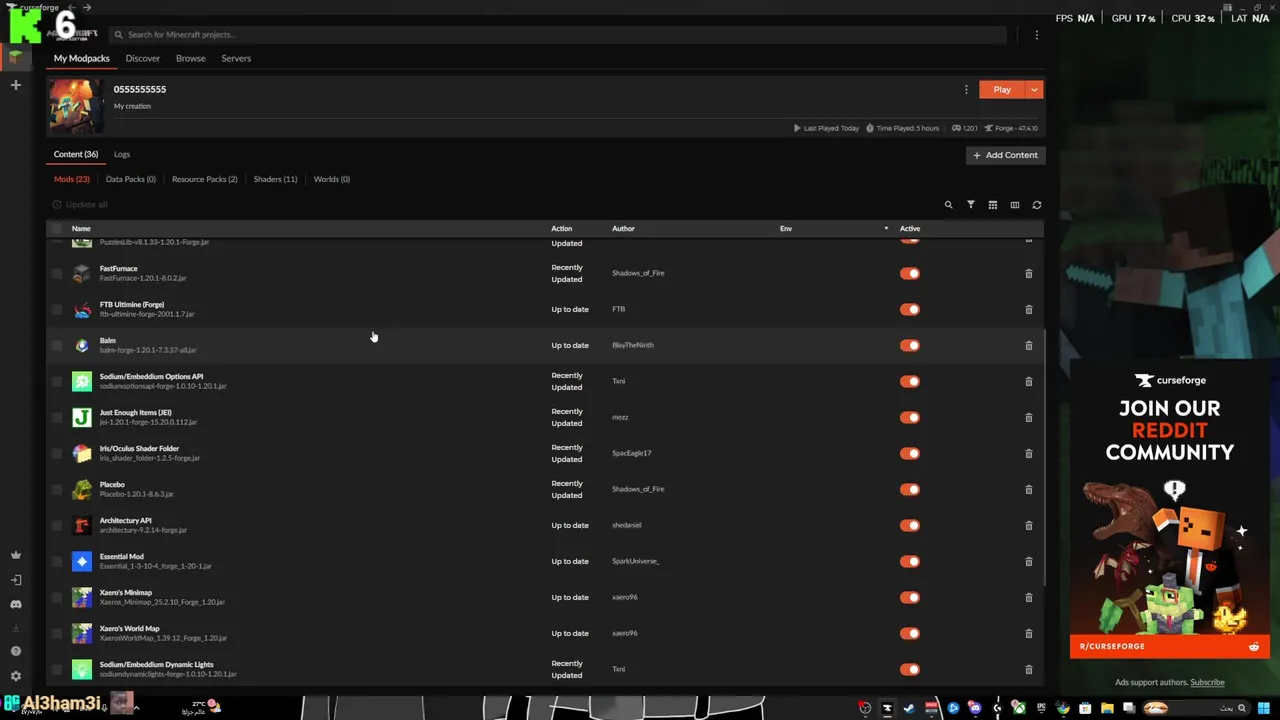Click the Windows Start button
This screenshot has width=1280, height=720.
coord(1263,708)
